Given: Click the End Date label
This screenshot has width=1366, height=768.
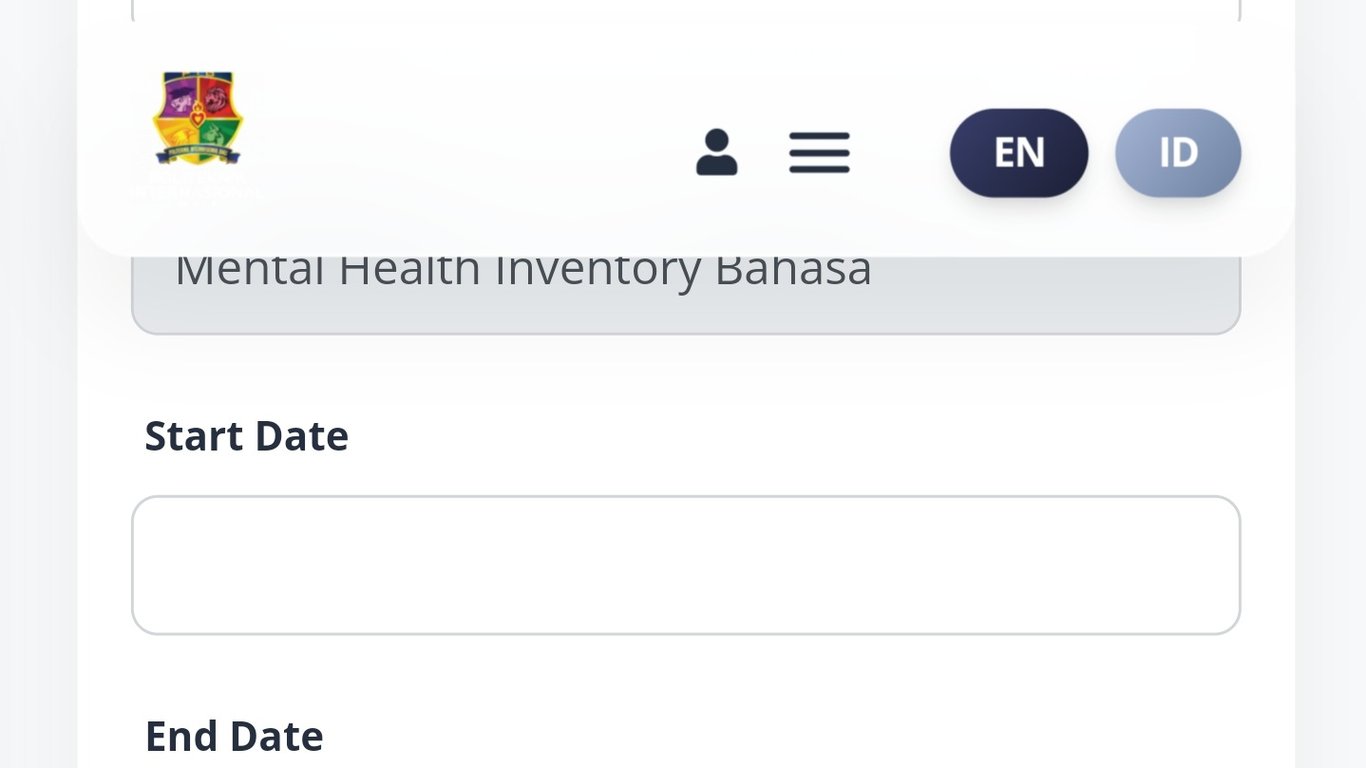Looking at the screenshot, I should click(x=234, y=736).
